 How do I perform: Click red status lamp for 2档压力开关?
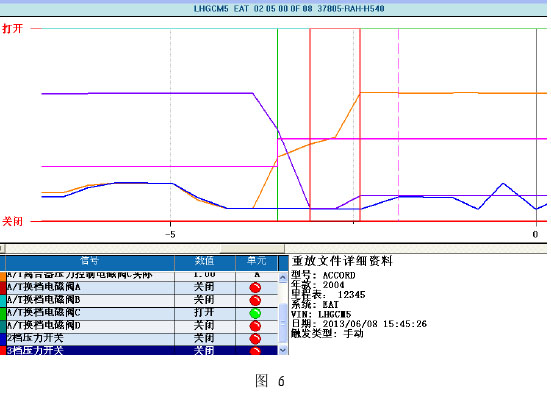[x=255, y=339]
